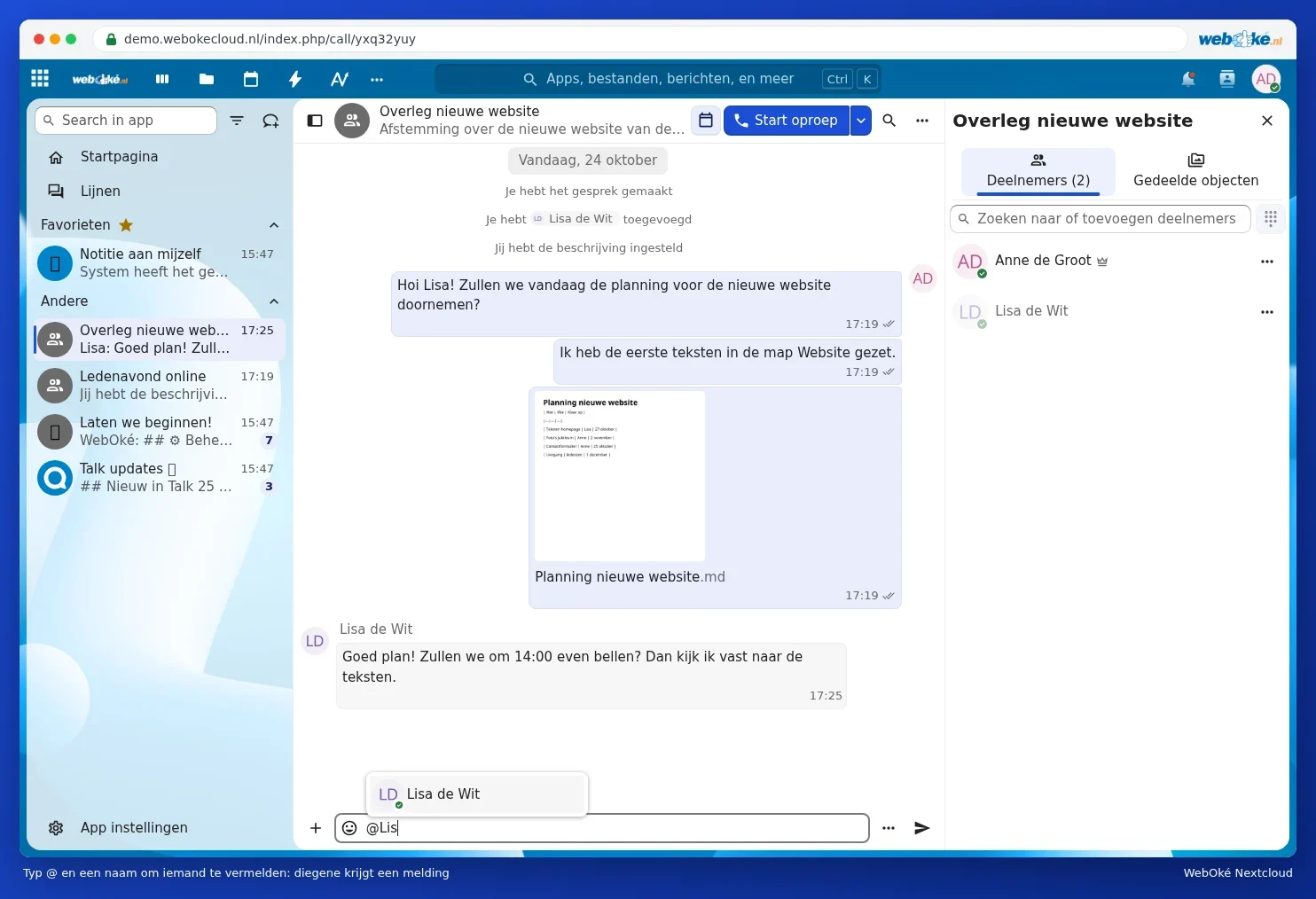Screen dimensions: 1316x899
Task: Open more apps ellipsis in top bar
Action: tap(377, 79)
